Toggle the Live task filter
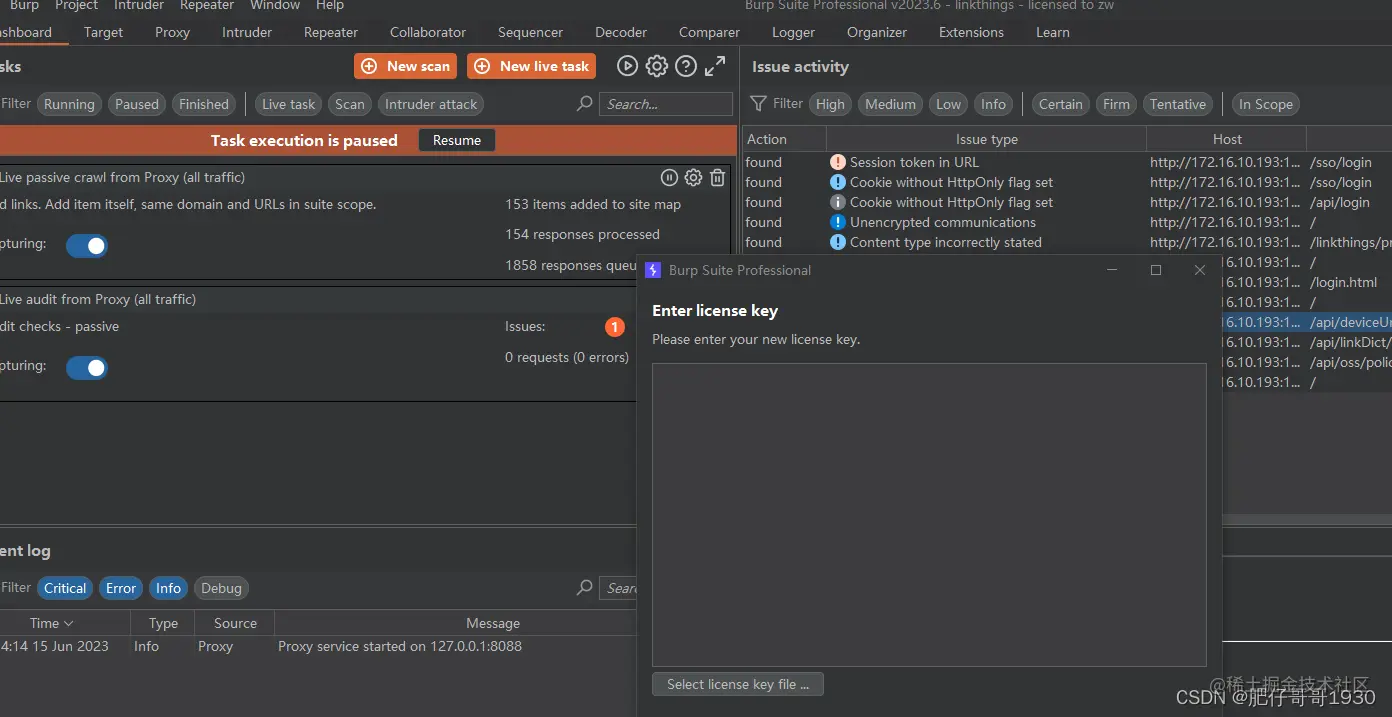The image size is (1392, 717). tap(288, 104)
